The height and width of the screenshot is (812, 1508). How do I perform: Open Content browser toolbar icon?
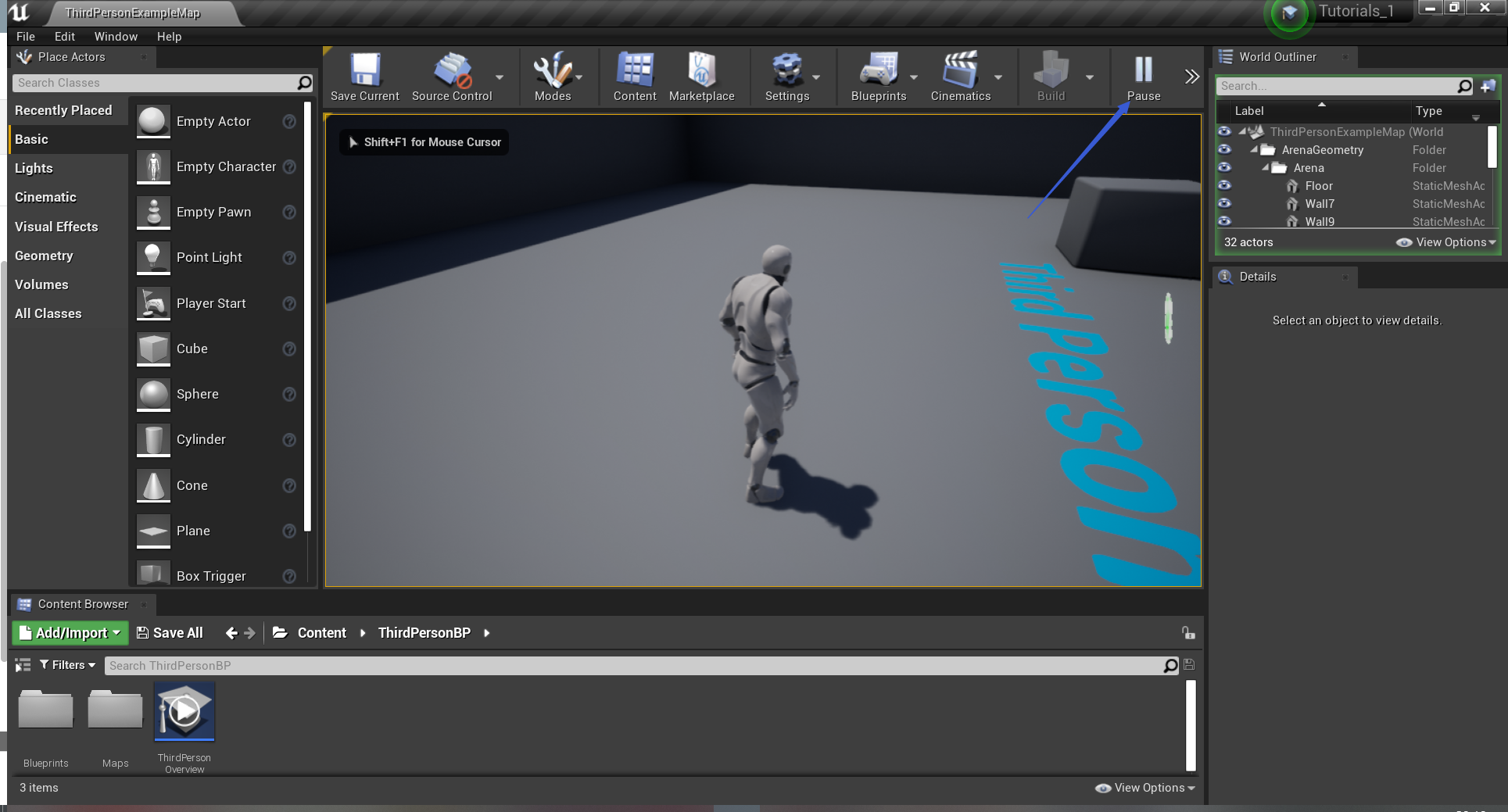point(635,77)
